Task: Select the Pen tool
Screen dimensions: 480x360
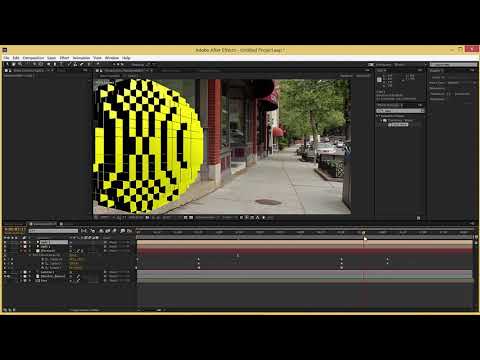Action: pos(55,64)
